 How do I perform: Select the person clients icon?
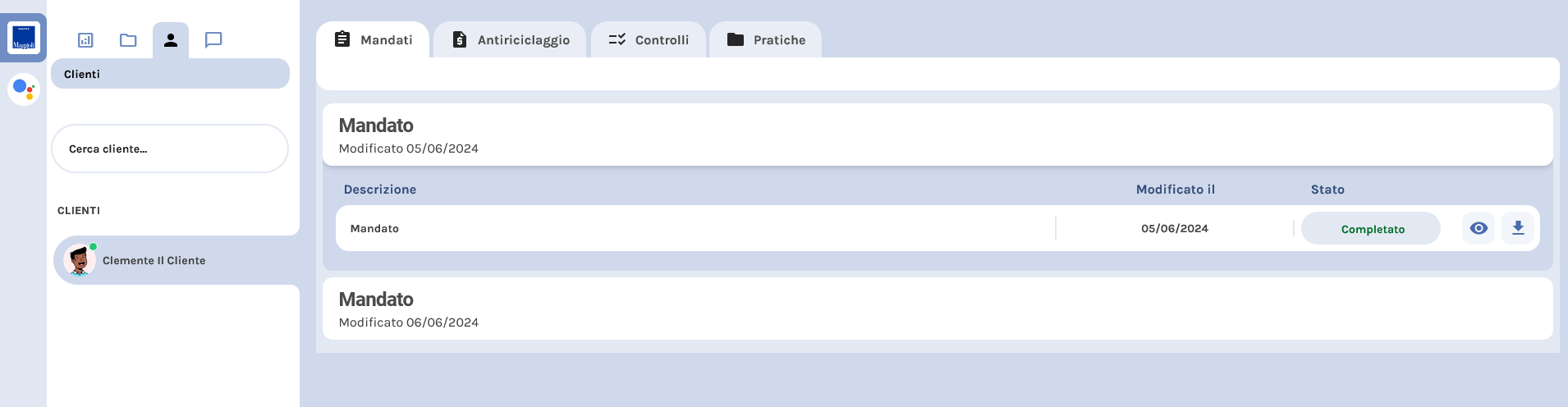coord(171,40)
